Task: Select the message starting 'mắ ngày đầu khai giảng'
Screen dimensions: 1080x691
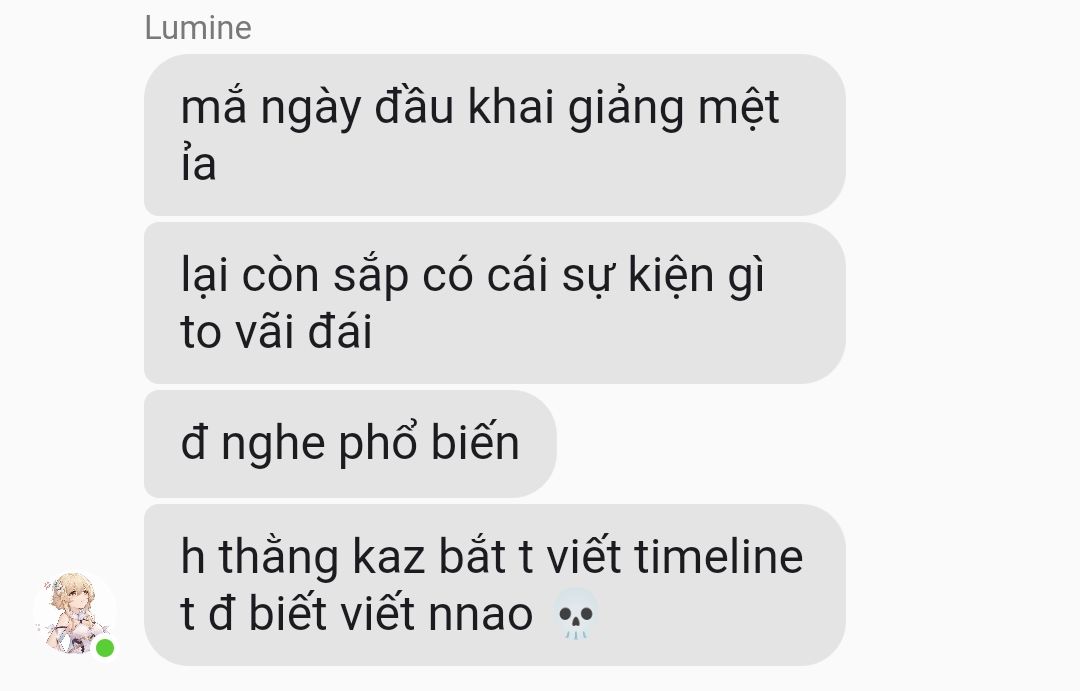Action: pos(495,135)
